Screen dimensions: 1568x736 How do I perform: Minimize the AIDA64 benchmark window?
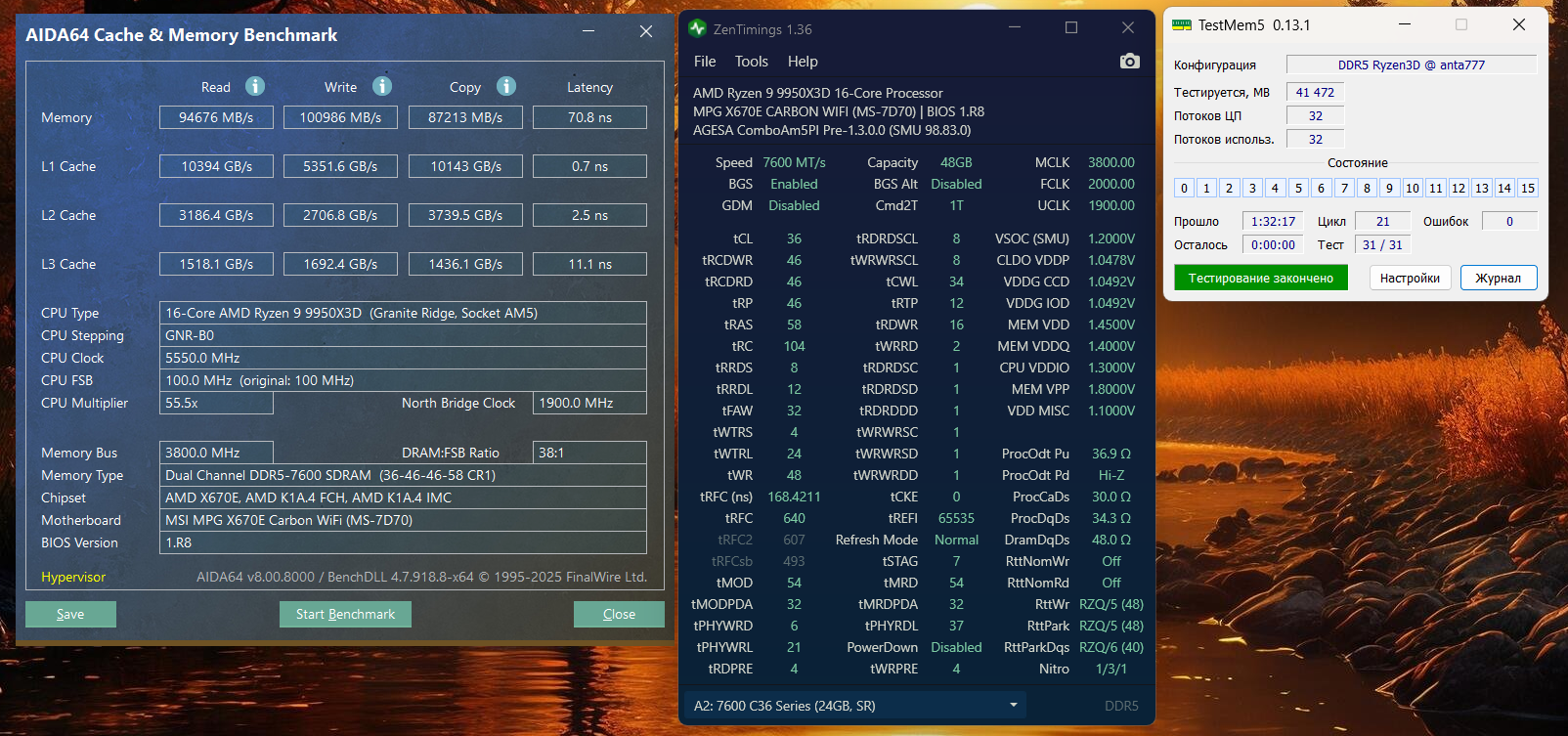tap(588, 31)
